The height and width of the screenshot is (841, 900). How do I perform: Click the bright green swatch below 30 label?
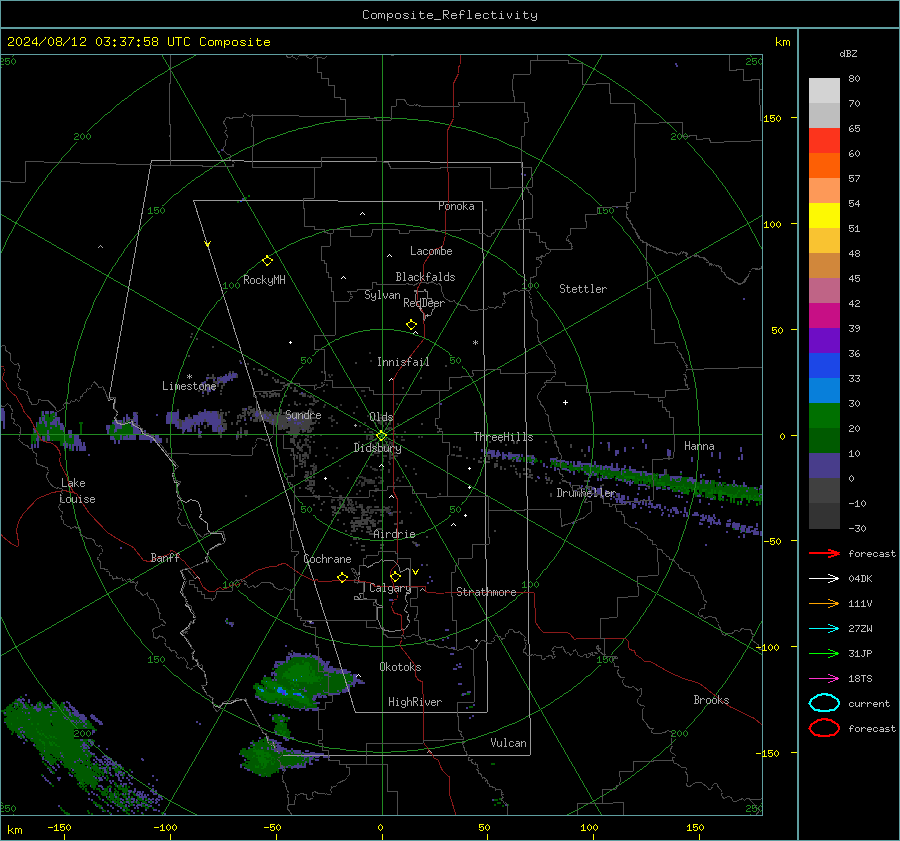pyautogui.click(x=824, y=416)
